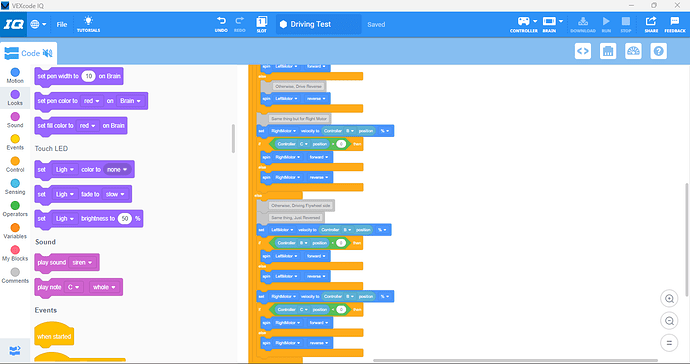Viewport: 690px width, 364px height.
Task: Select the Sensing block category
Action: (15, 186)
